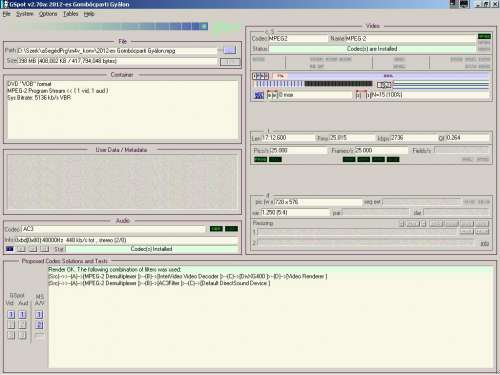This screenshot has width=500, height=375.
Task: Click the Qf field showing 0.264
Action: (467, 138)
